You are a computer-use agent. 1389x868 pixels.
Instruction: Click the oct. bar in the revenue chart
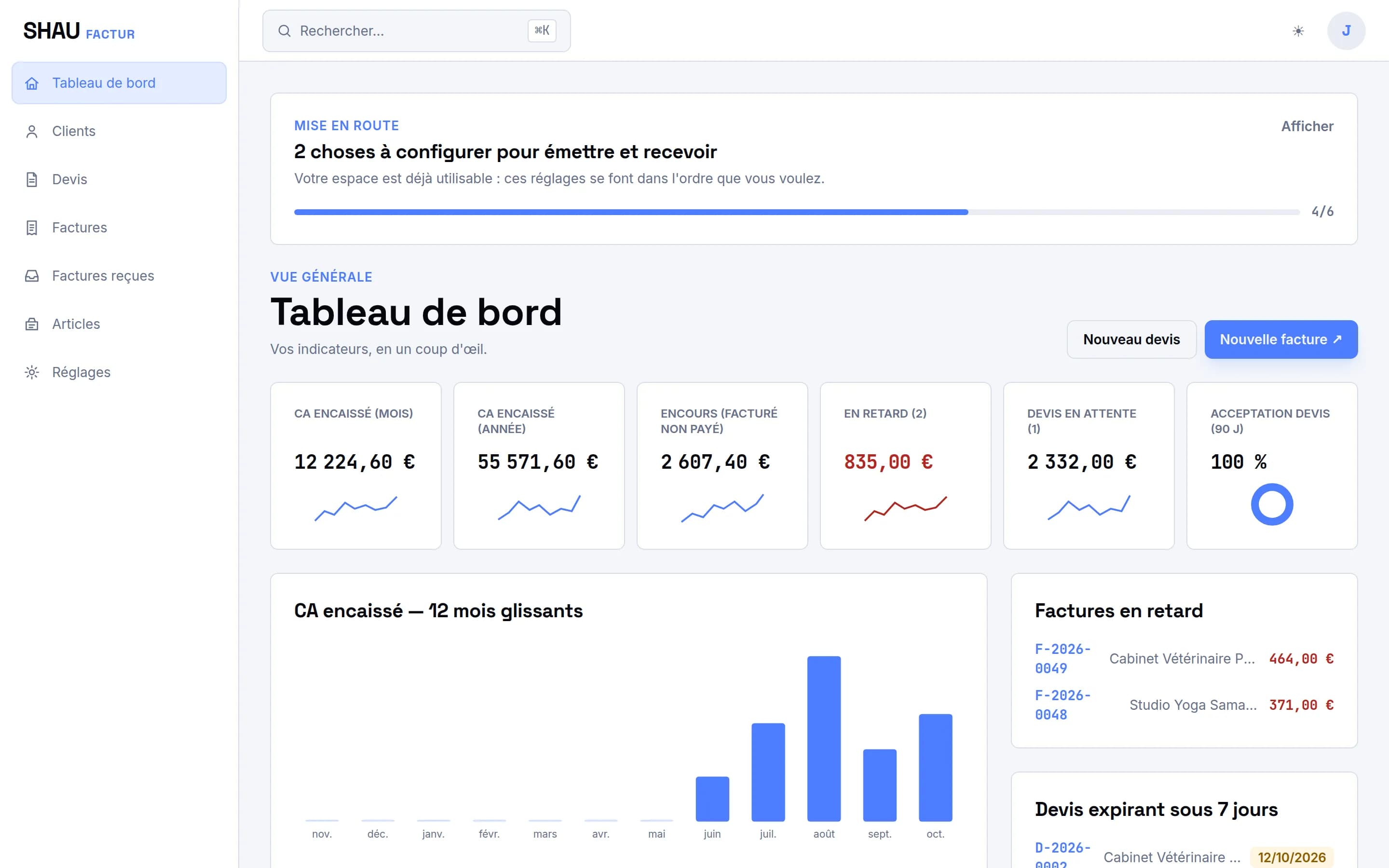pos(935,768)
